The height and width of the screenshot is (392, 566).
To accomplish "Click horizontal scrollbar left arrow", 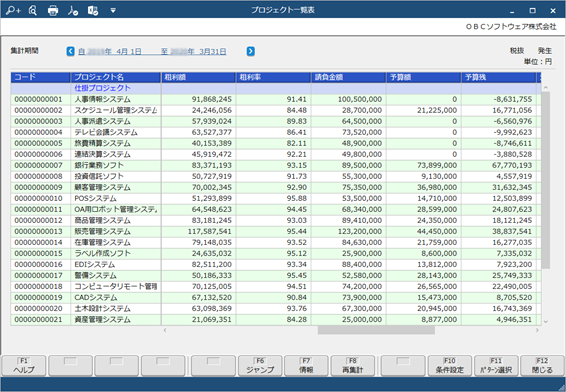I will point(165,330).
